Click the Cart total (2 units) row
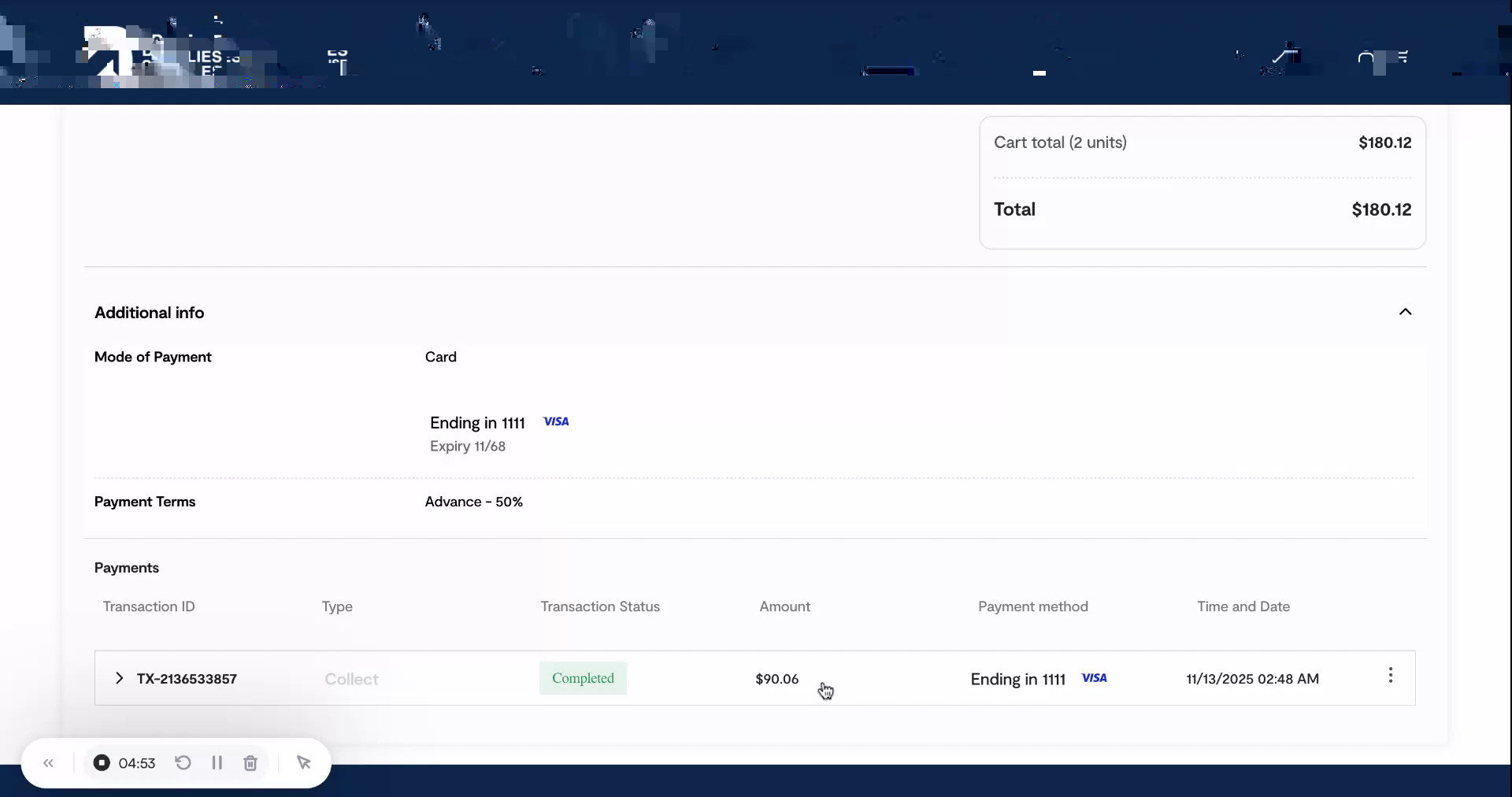The height and width of the screenshot is (797, 1512). pos(1061,143)
